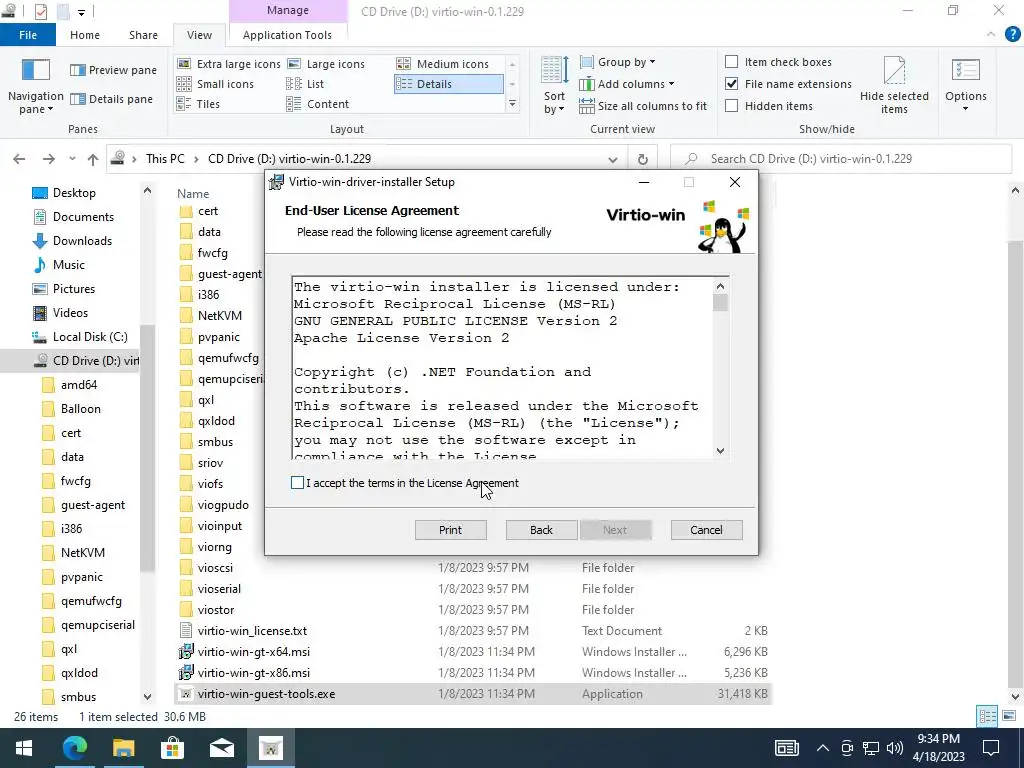Expand the layout gallery more arrow

[512, 104]
